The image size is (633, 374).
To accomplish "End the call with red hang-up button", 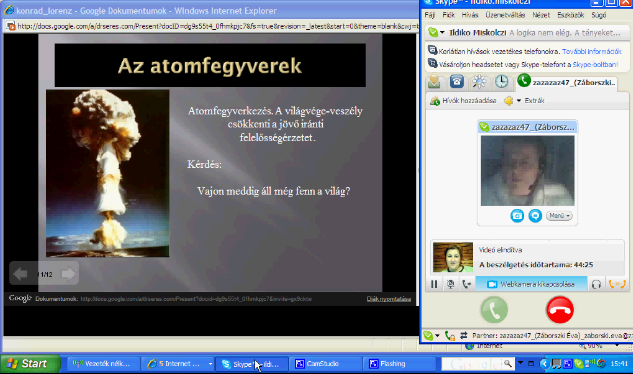I will (560, 310).
